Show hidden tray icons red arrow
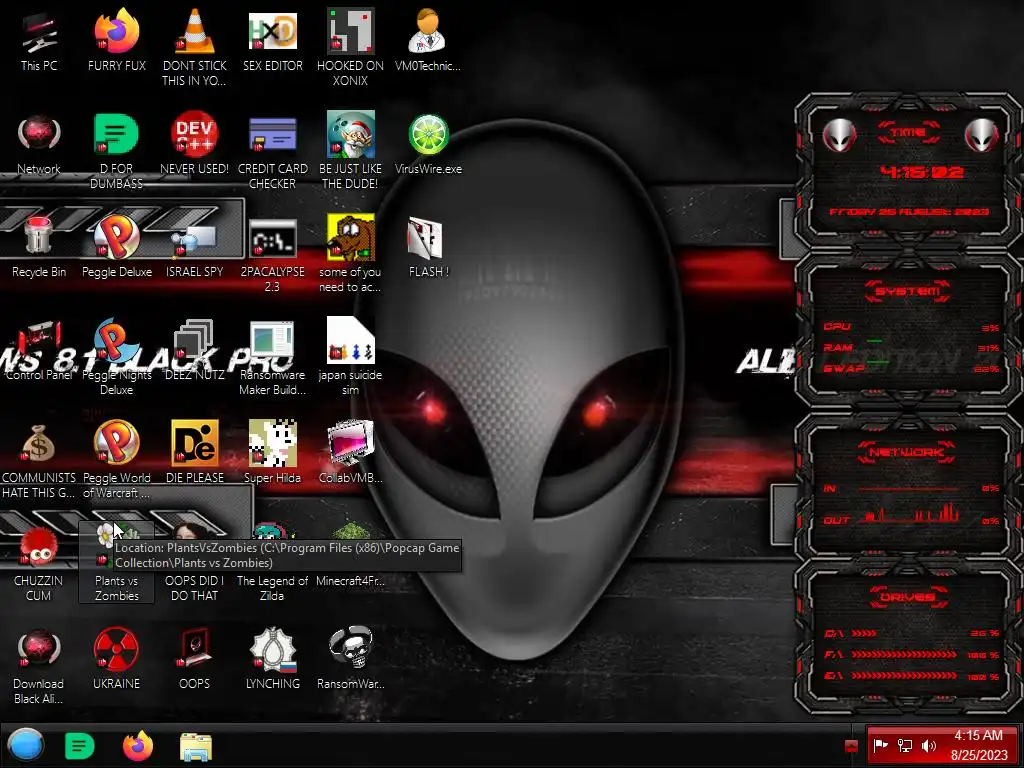 850,746
